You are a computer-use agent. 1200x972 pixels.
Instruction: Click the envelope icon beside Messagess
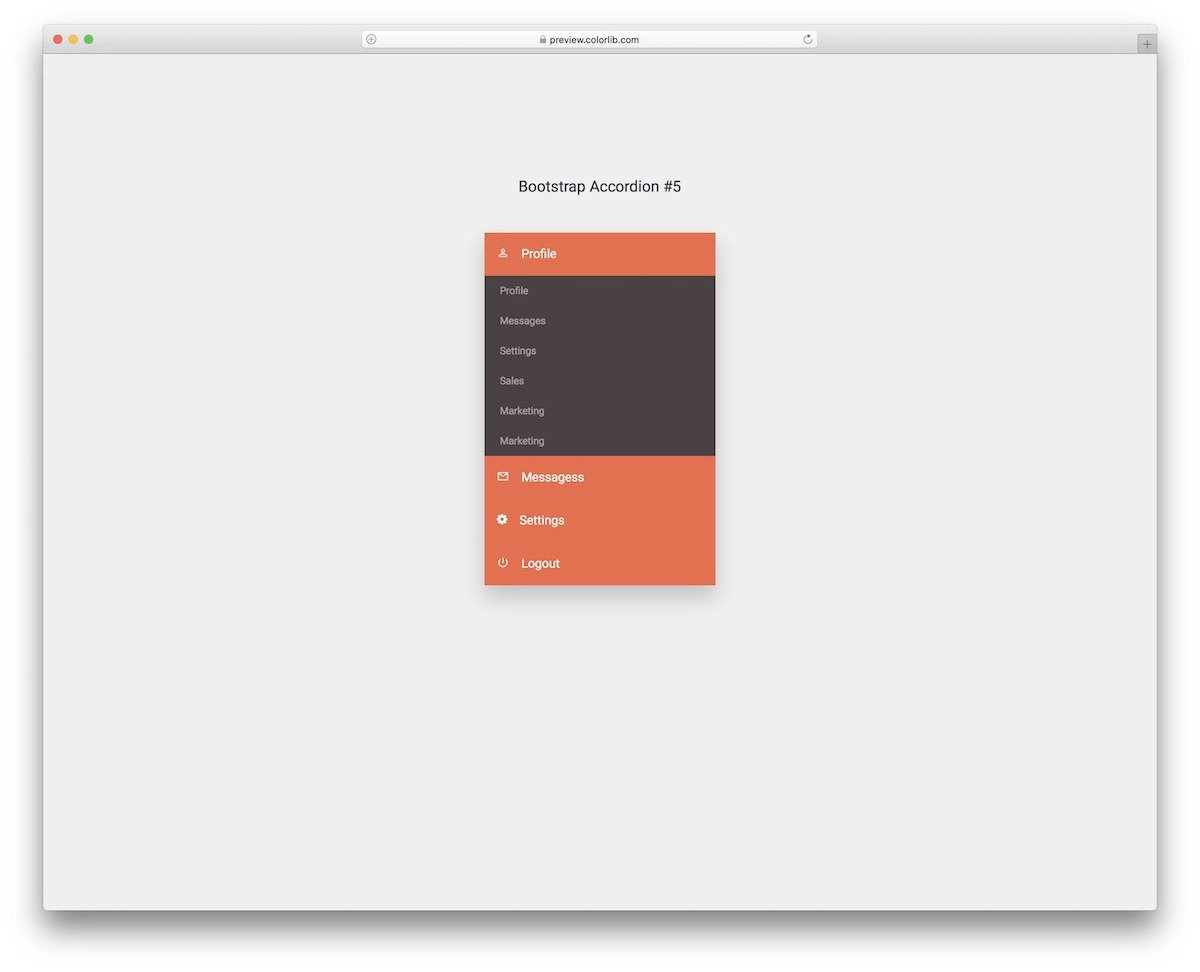(502, 477)
